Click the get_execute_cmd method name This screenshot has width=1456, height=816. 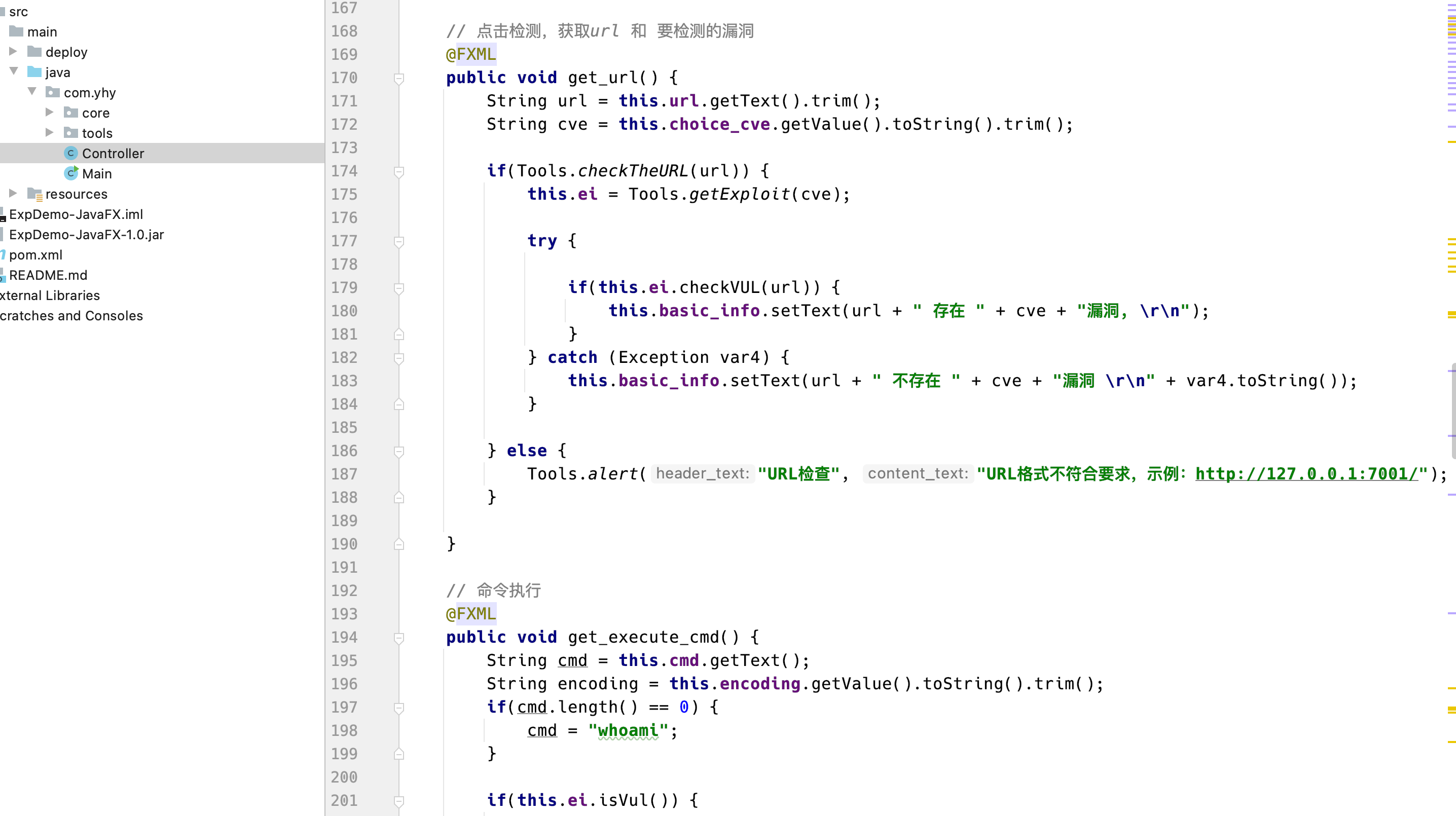[643, 637]
